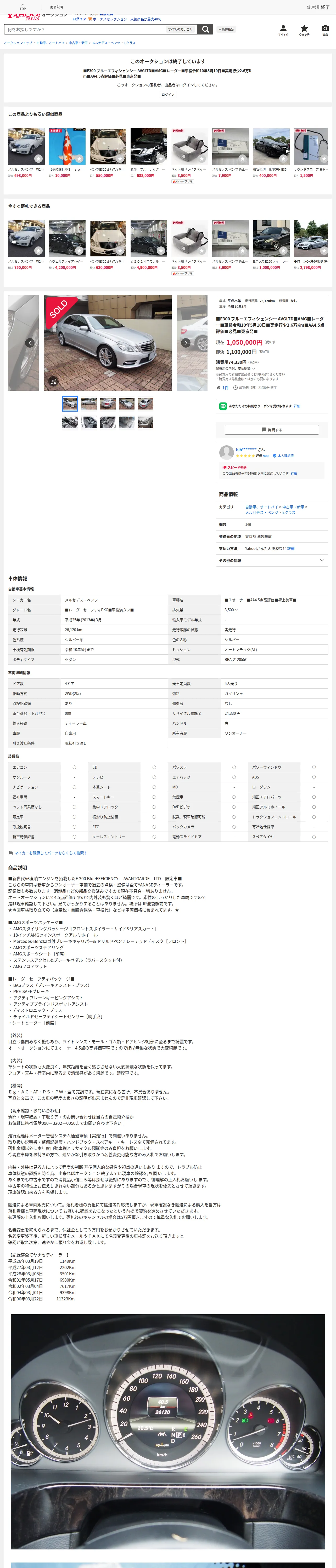
Task: Expand the +条件指定 search options
Action: coord(226,29)
